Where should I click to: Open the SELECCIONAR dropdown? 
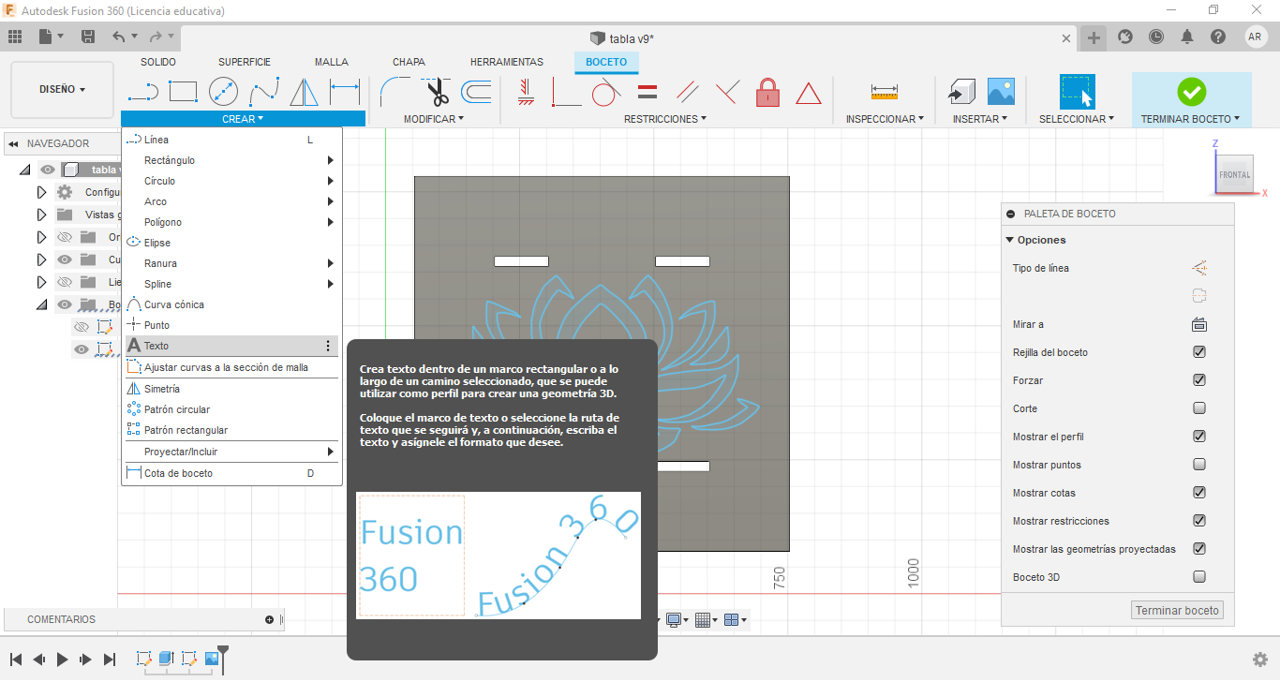tap(1076, 119)
